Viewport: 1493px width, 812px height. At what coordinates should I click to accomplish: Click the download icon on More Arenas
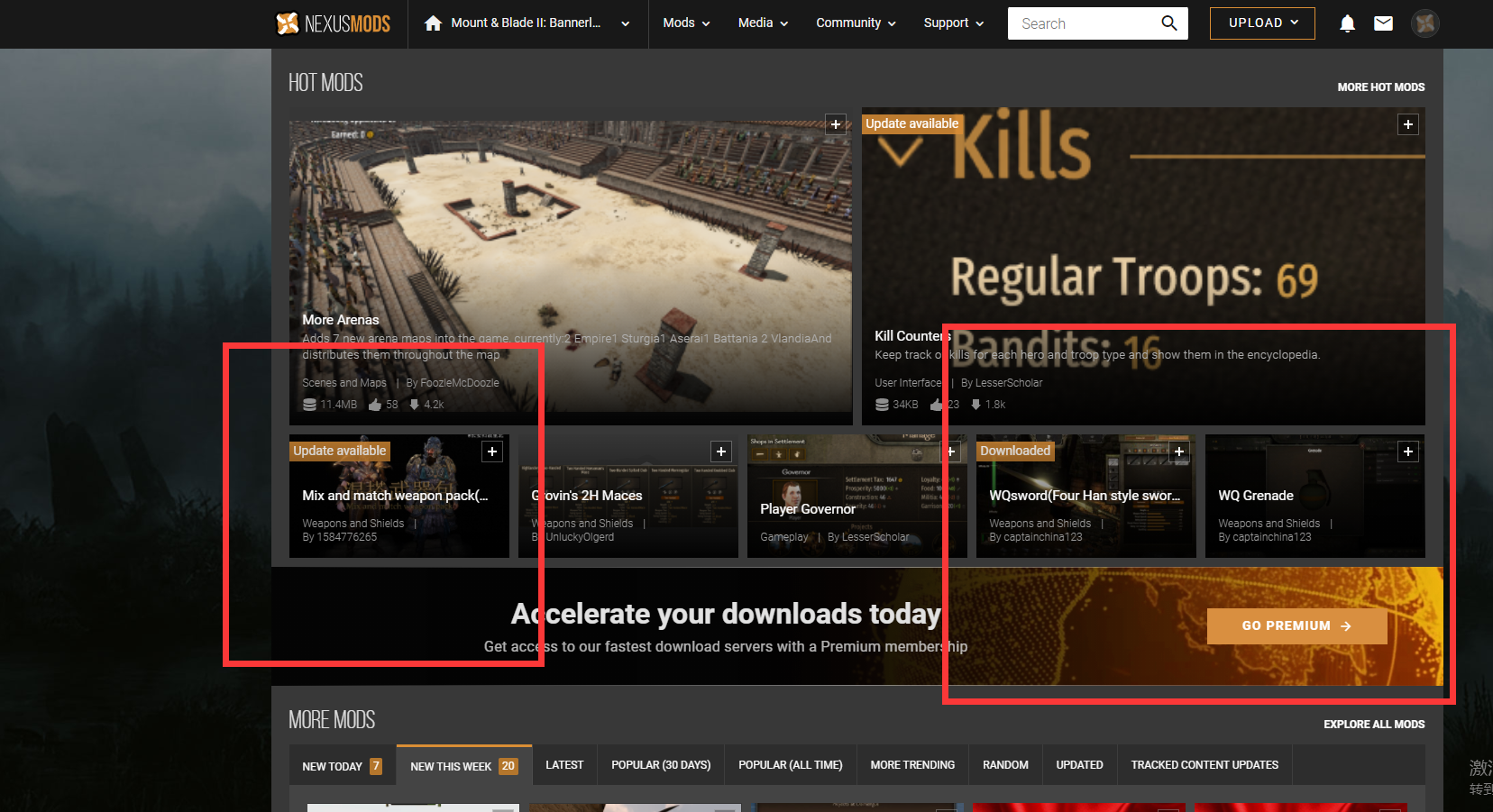point(414,405)
